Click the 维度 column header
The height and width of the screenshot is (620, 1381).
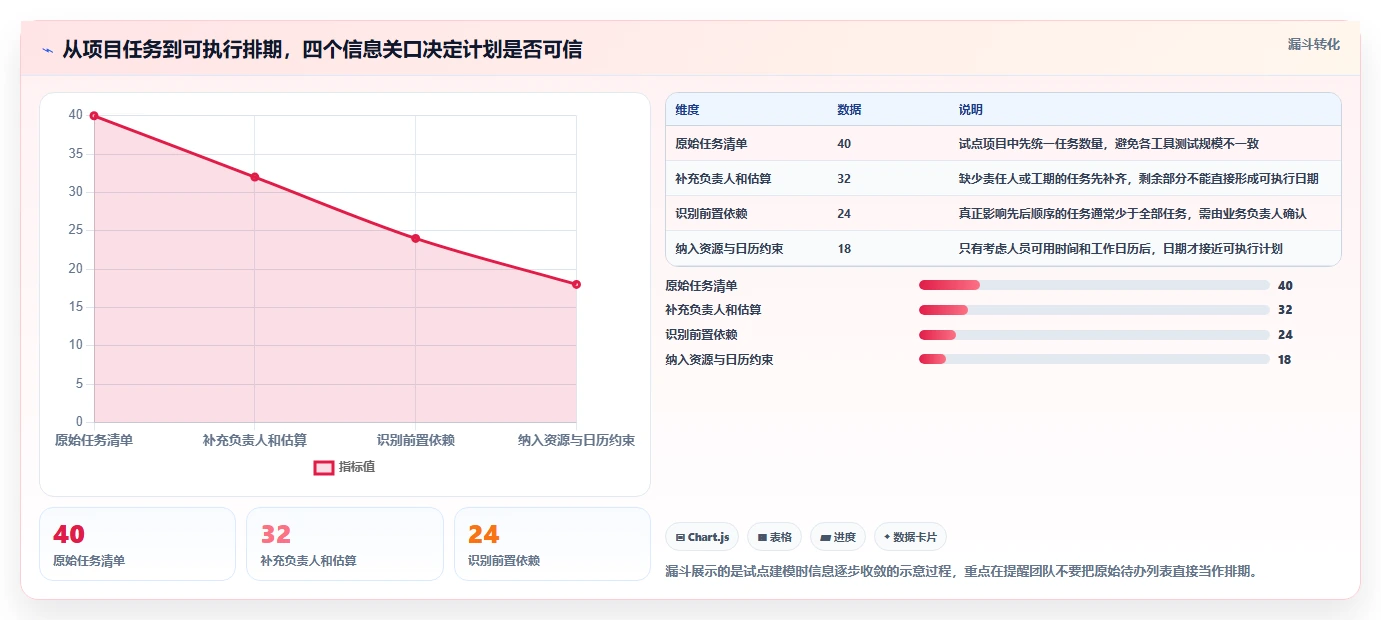coord(687,110)
